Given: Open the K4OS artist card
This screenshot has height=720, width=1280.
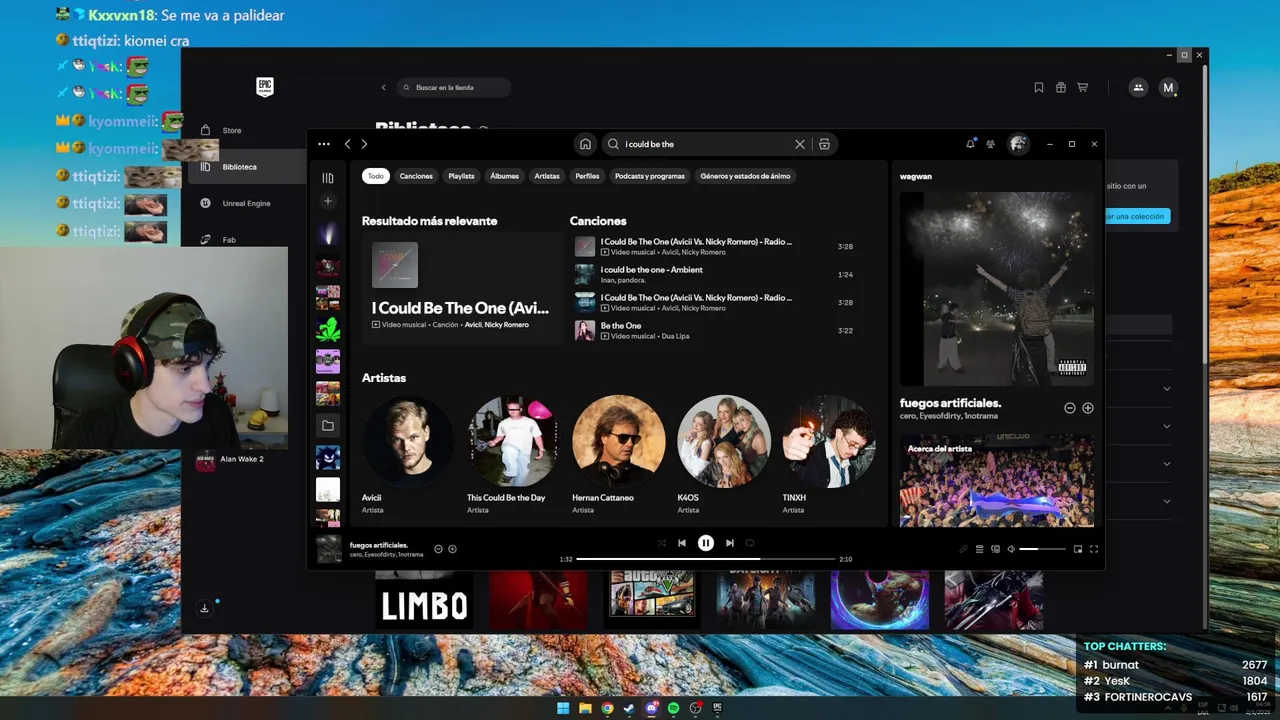Looking at the screenshot, I should tap(723, 455).
